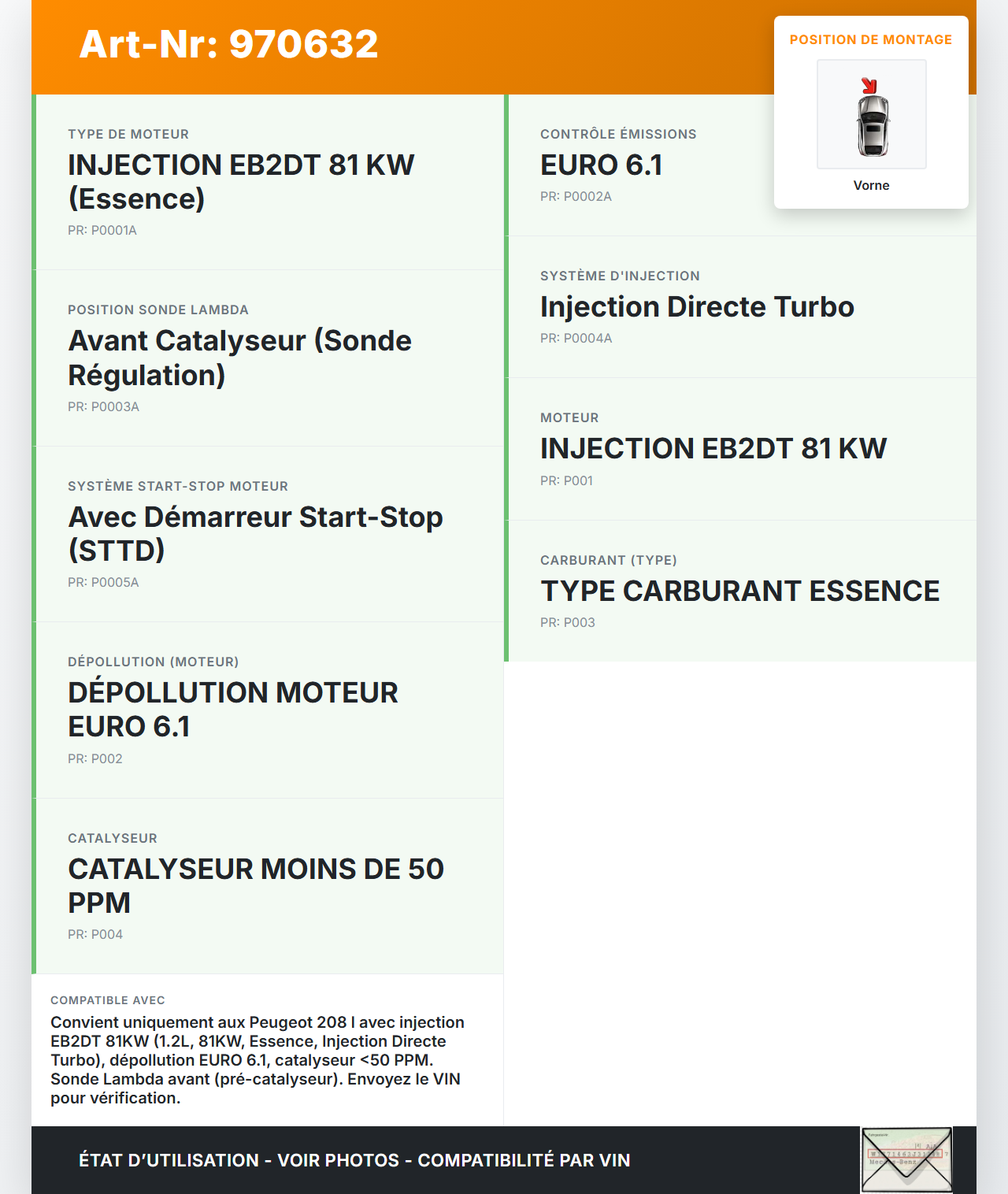Click the 'ÉTAT D'UTILISATION' footer banner text

click(x=354, y=1160)
